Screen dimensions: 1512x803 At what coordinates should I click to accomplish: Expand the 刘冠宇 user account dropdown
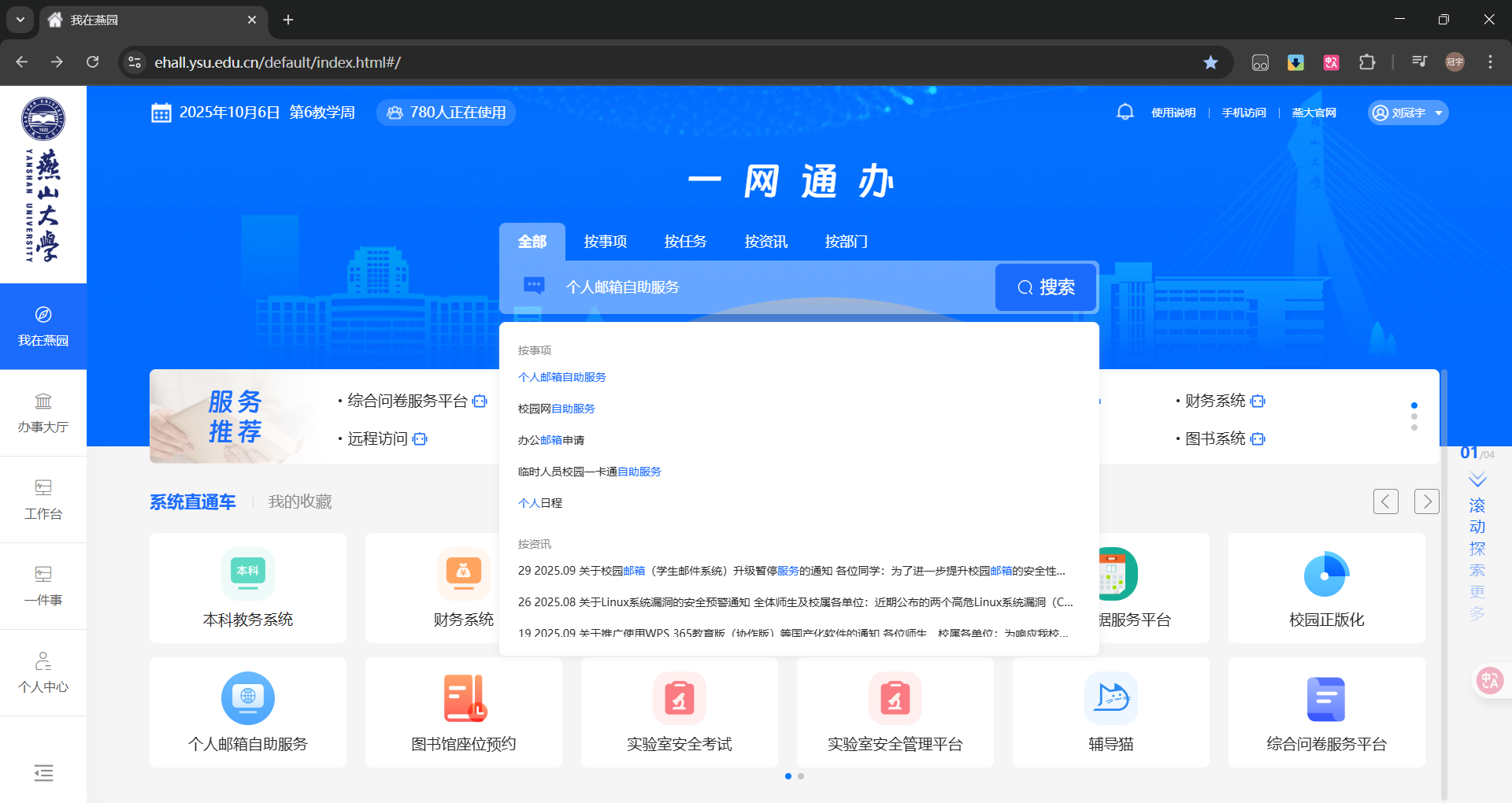pos(1407,113)
